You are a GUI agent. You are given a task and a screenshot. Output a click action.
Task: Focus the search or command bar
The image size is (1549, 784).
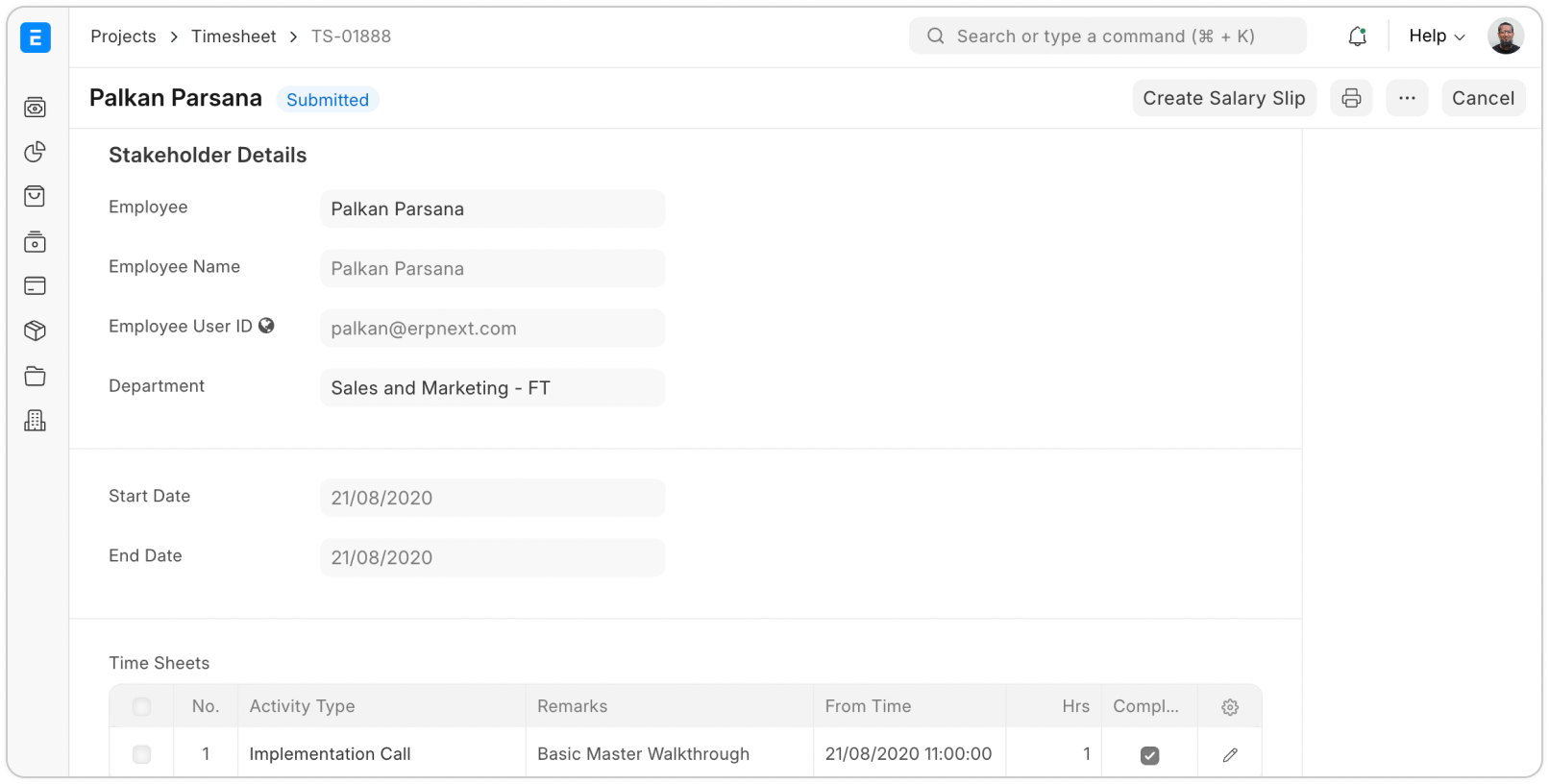coord(1107,37)
